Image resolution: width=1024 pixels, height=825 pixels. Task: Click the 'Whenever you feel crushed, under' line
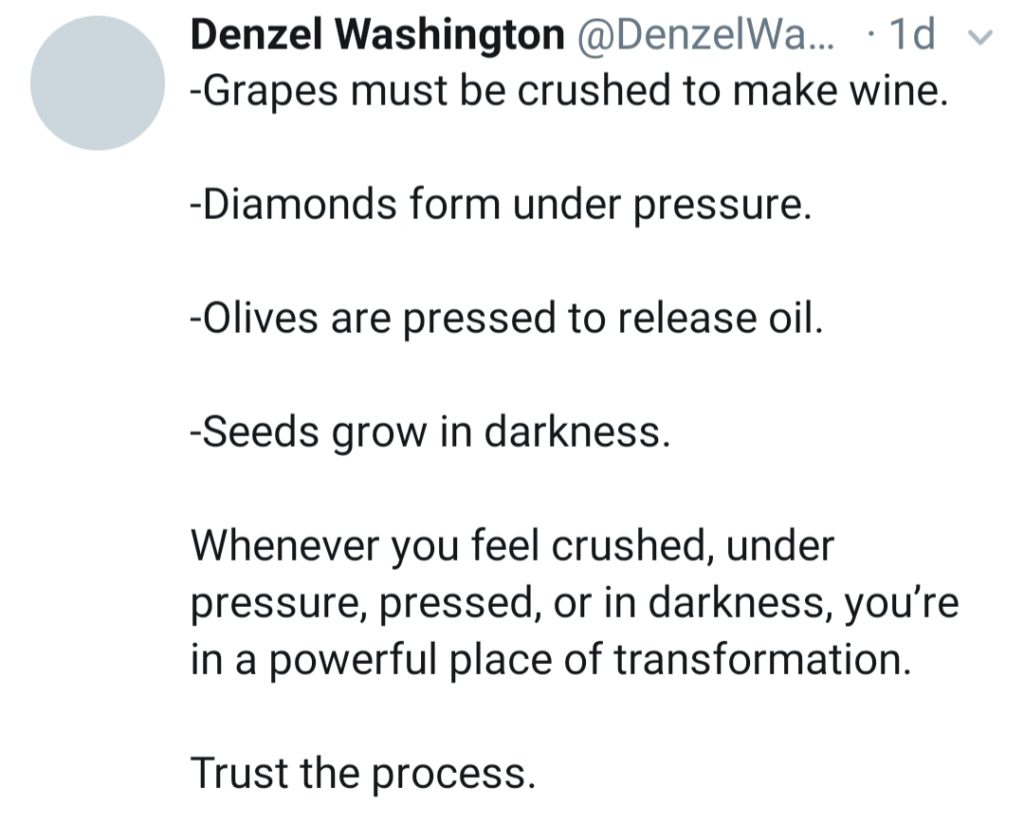pos(513,546)
